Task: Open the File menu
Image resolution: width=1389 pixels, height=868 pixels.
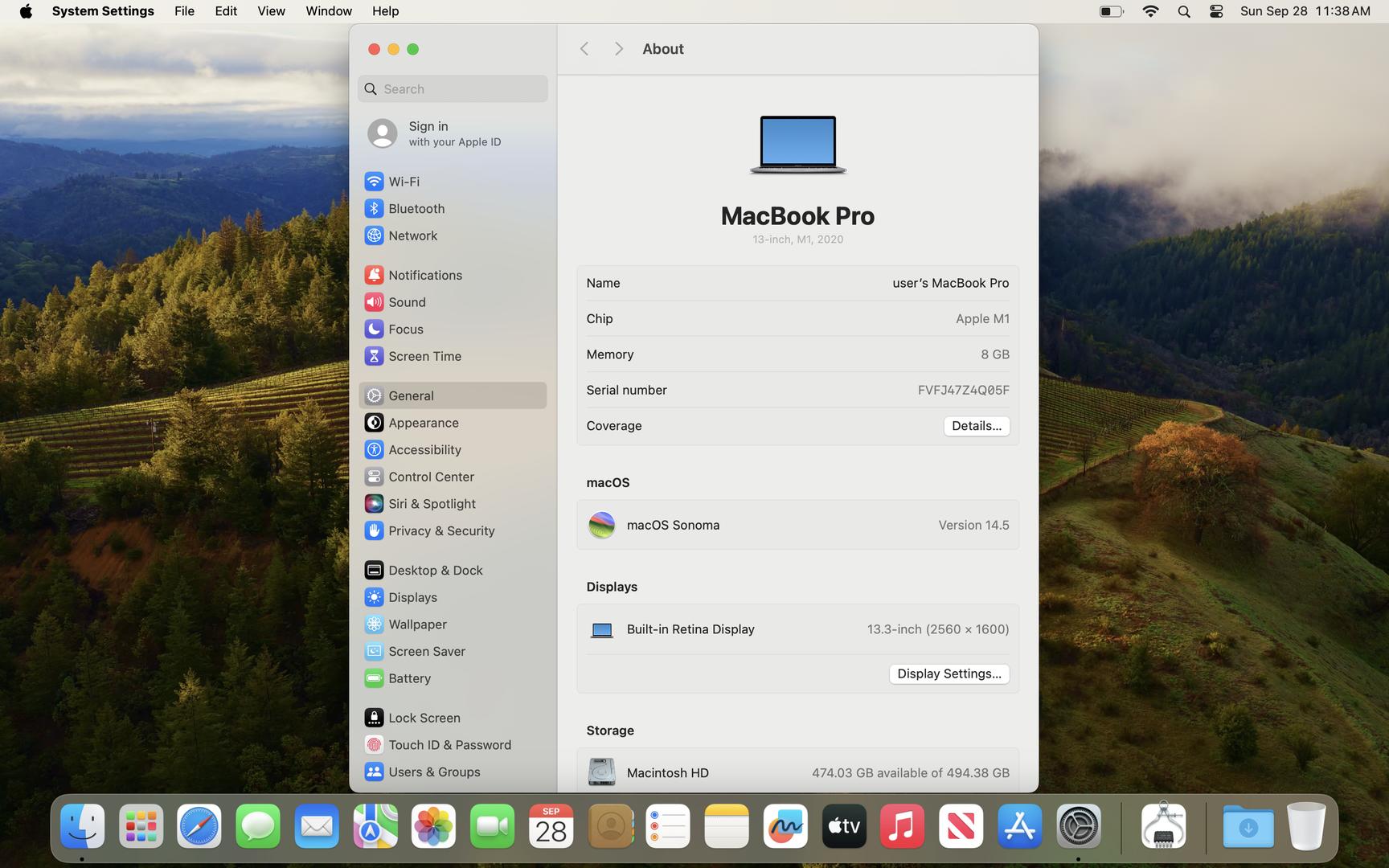Action: (x=184, y=11)
